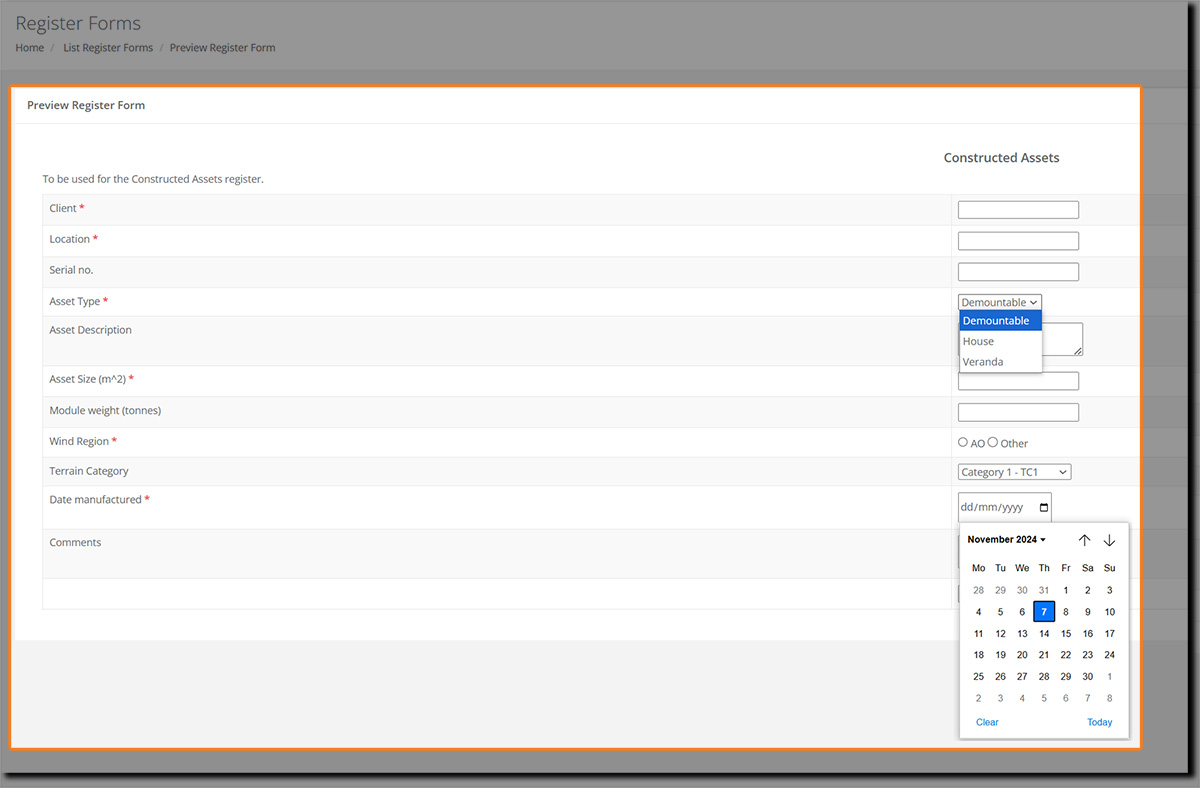
Task: Click the Constructed Assets heading
Action: 1001,158
